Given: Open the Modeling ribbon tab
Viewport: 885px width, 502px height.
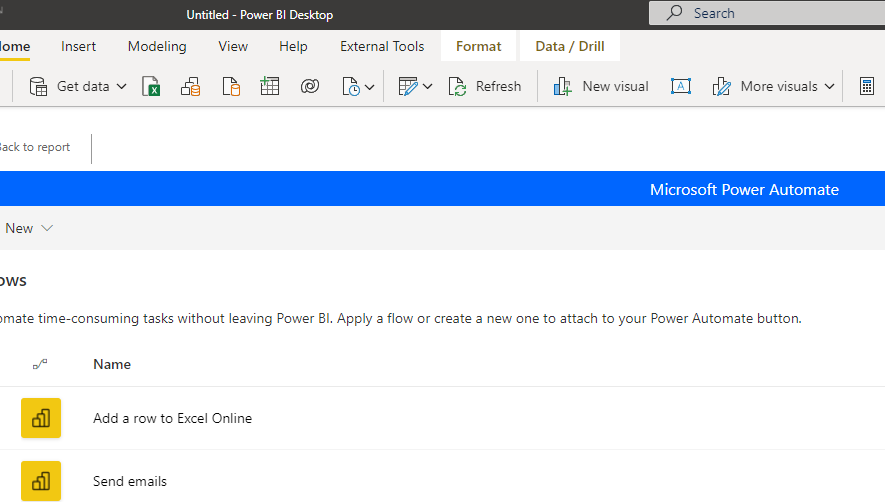Looking at the screenshot, I should [157, 46].
